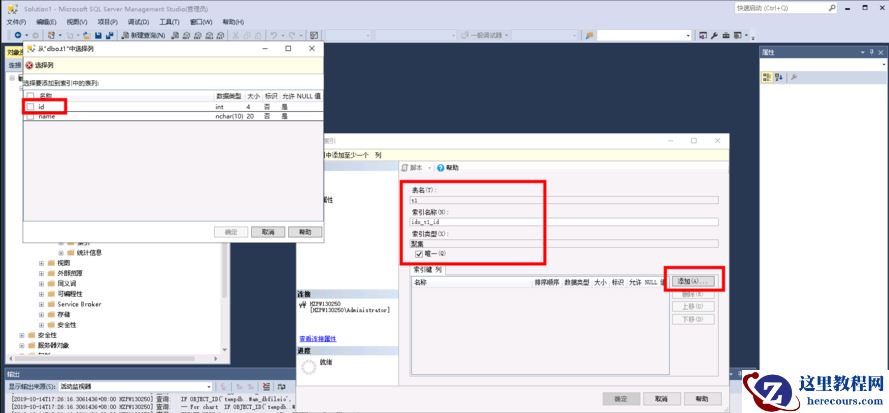Click the toolbox icon in main toolbar

(x=726, y=35)
